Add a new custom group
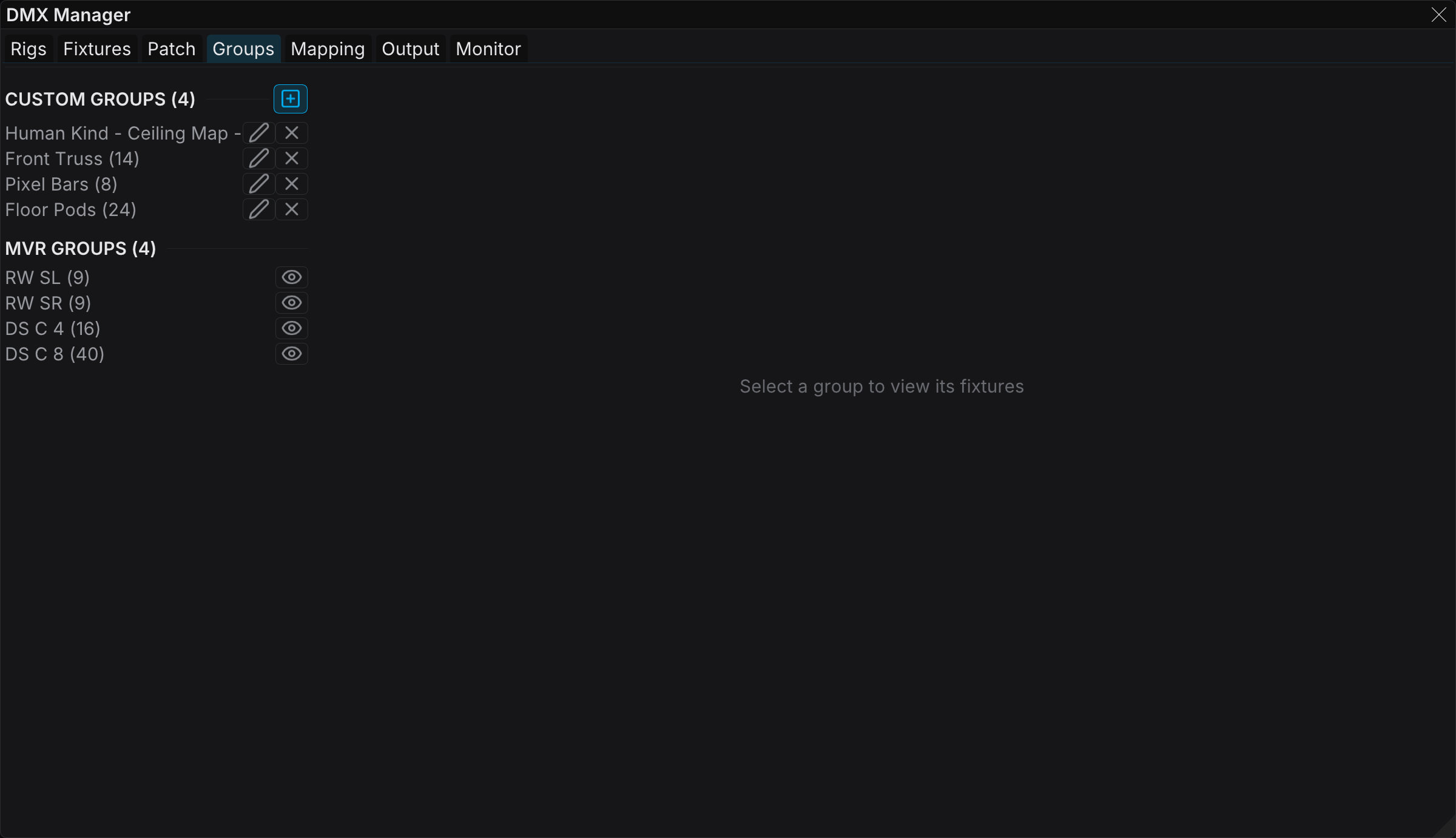Screen dimensions: 1456x838 point(291,99)
